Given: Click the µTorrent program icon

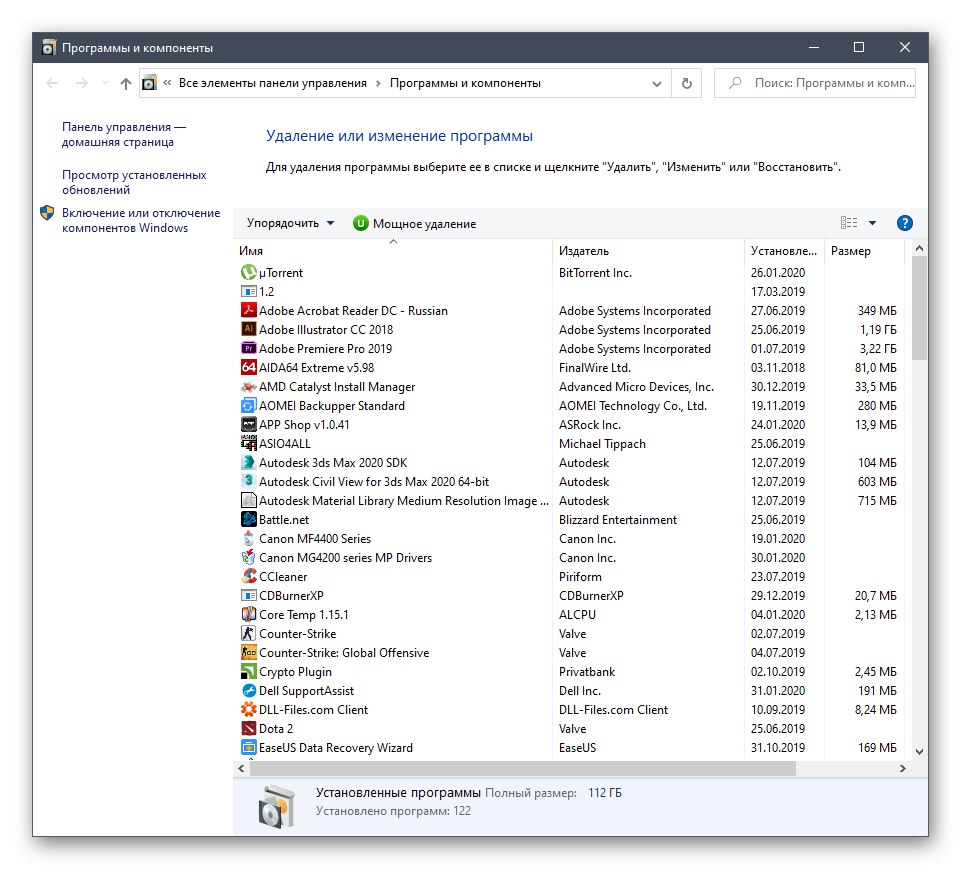Looking at the screenshot, I should click(249, 273).
